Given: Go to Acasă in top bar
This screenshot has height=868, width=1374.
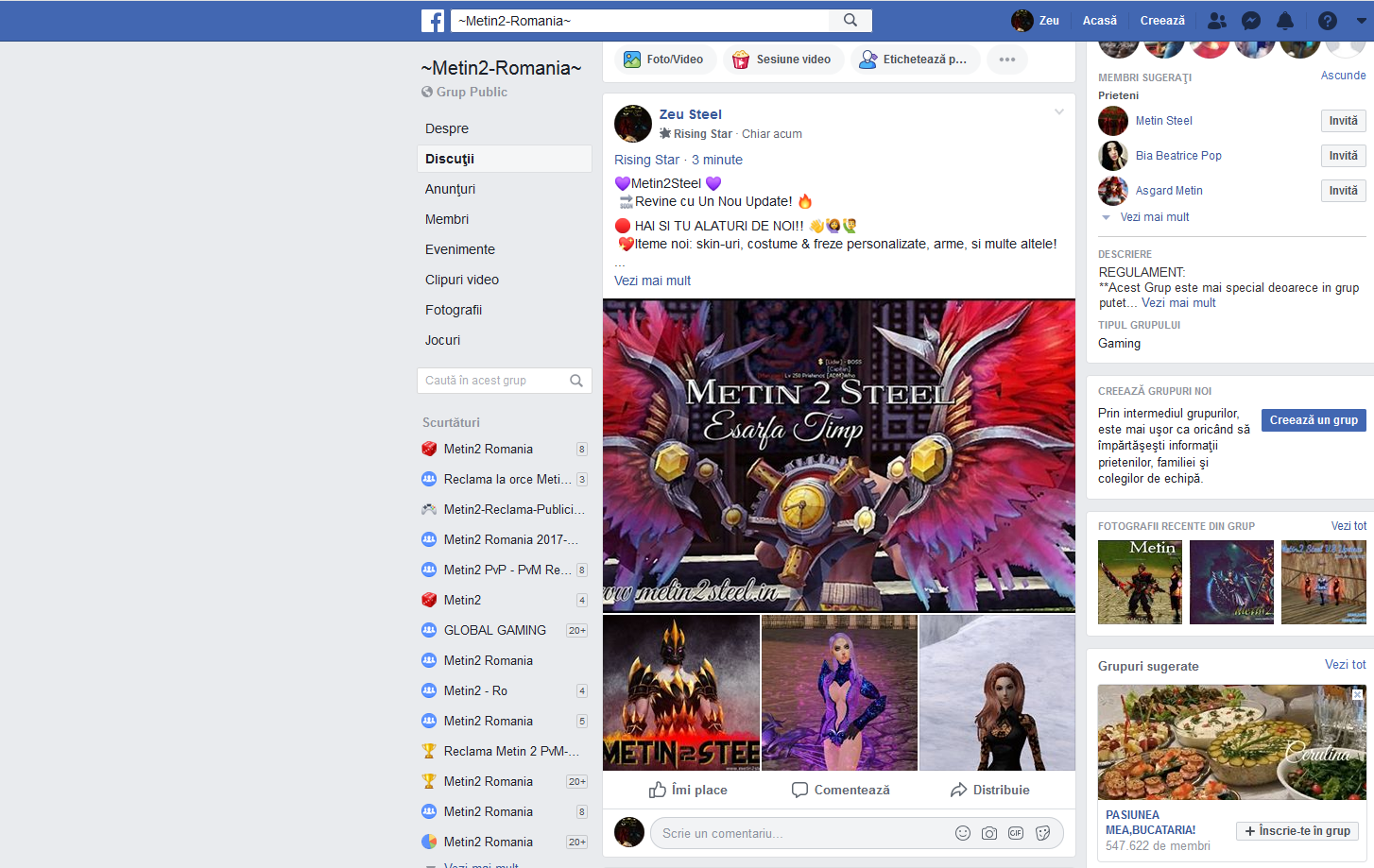Looking at the screenshot, I should 1099,21.
